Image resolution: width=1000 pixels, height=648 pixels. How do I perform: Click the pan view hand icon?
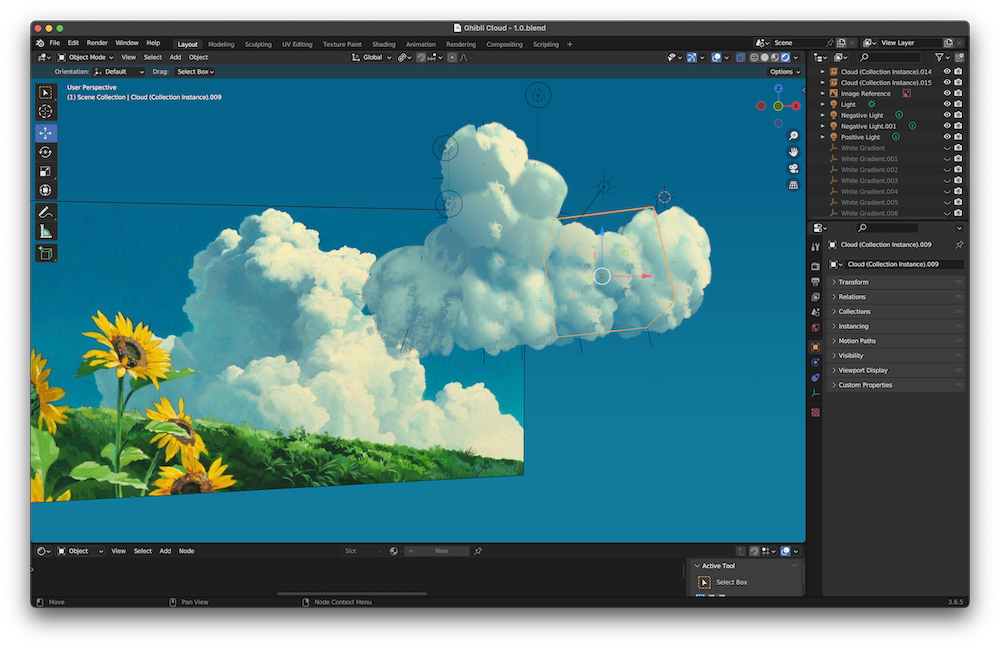coord(793,152)
